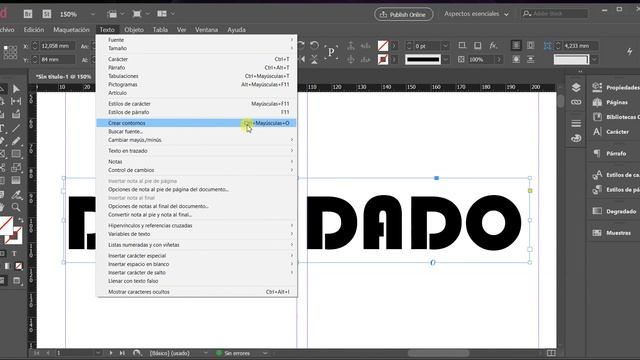Open the Ventana menu

(x=206, y=29)
